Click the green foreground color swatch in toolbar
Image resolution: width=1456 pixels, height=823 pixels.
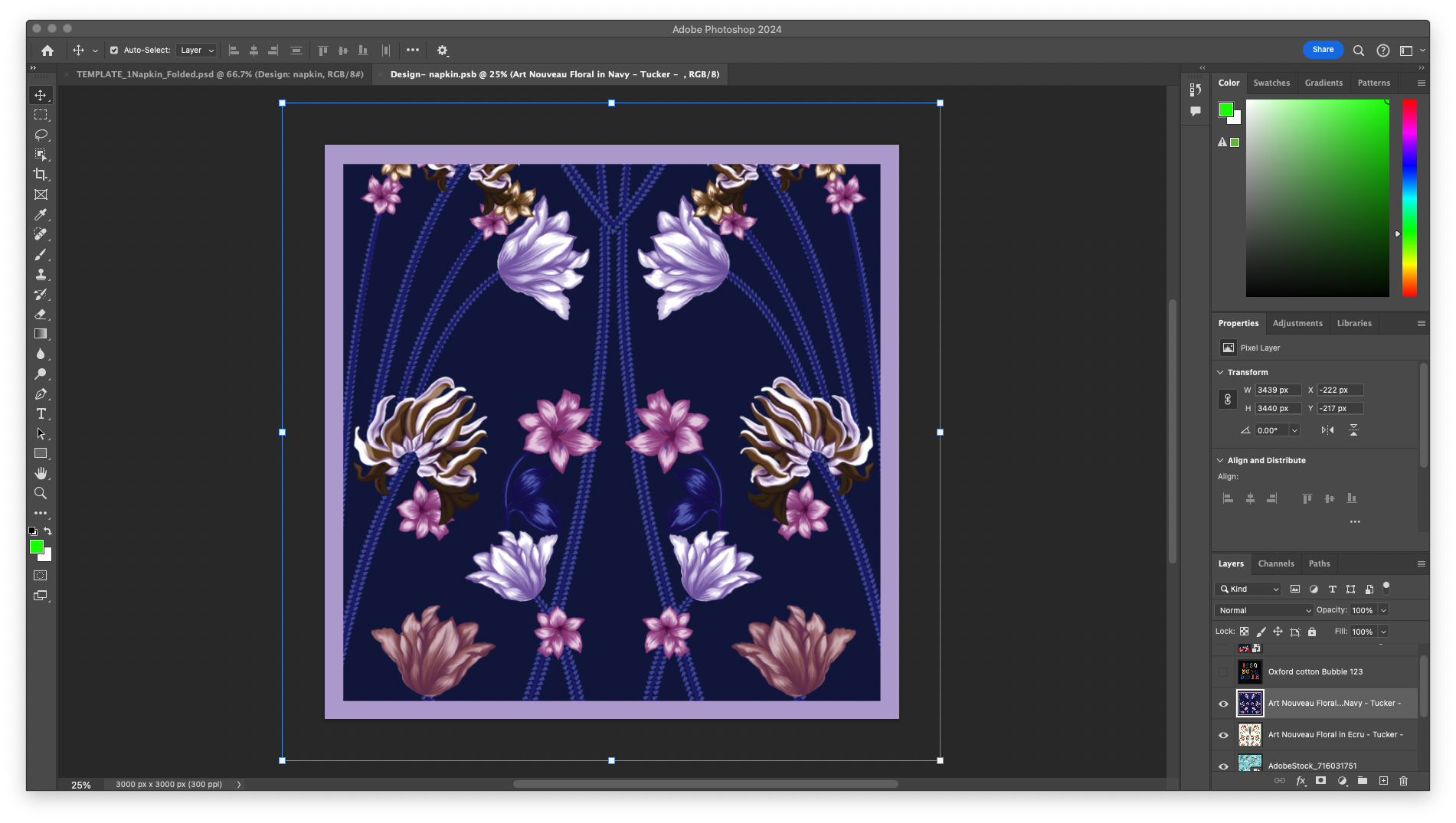pyautogui.click(x=36, y=546)
